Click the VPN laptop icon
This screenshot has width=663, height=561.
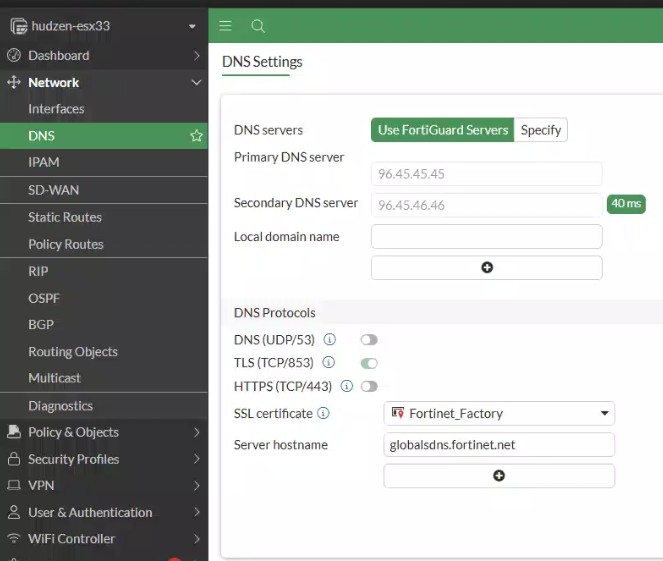click(14, 485)
